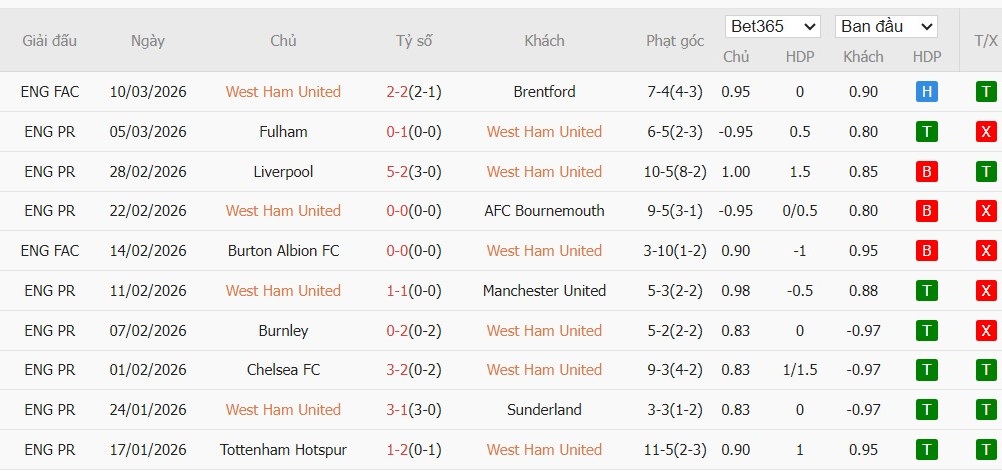Click green T HDP badge in Chelsea FC row

click(926, 370)
